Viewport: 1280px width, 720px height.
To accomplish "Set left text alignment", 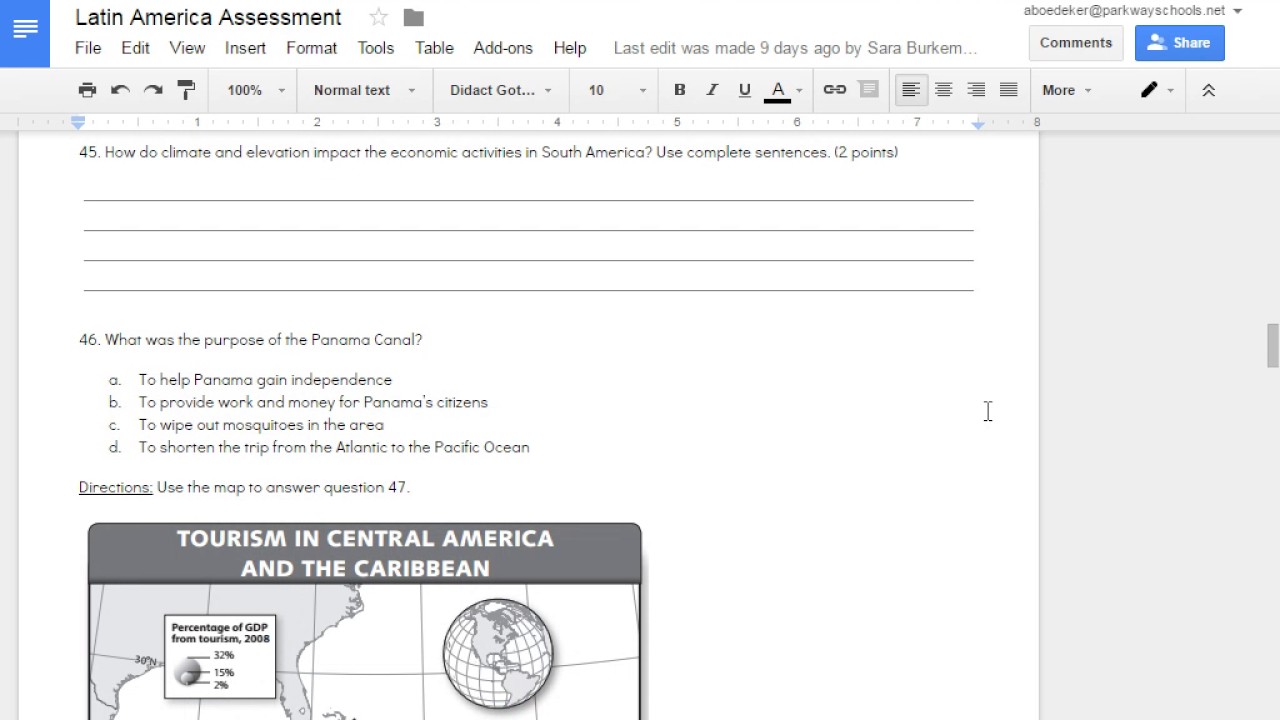I will (x=911, y=90).
